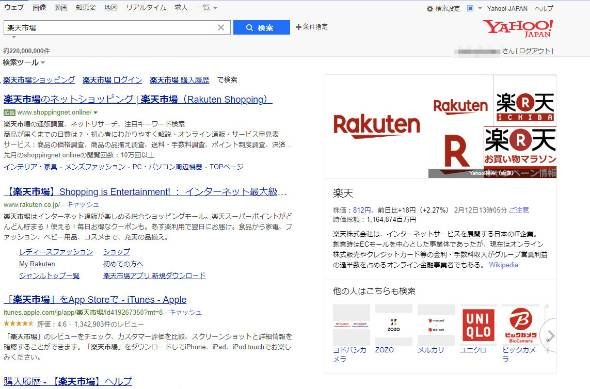This screenshot has width=590, height=389.
Task: Switch to the 知恵袋 tab
Action: coord(85,7)
